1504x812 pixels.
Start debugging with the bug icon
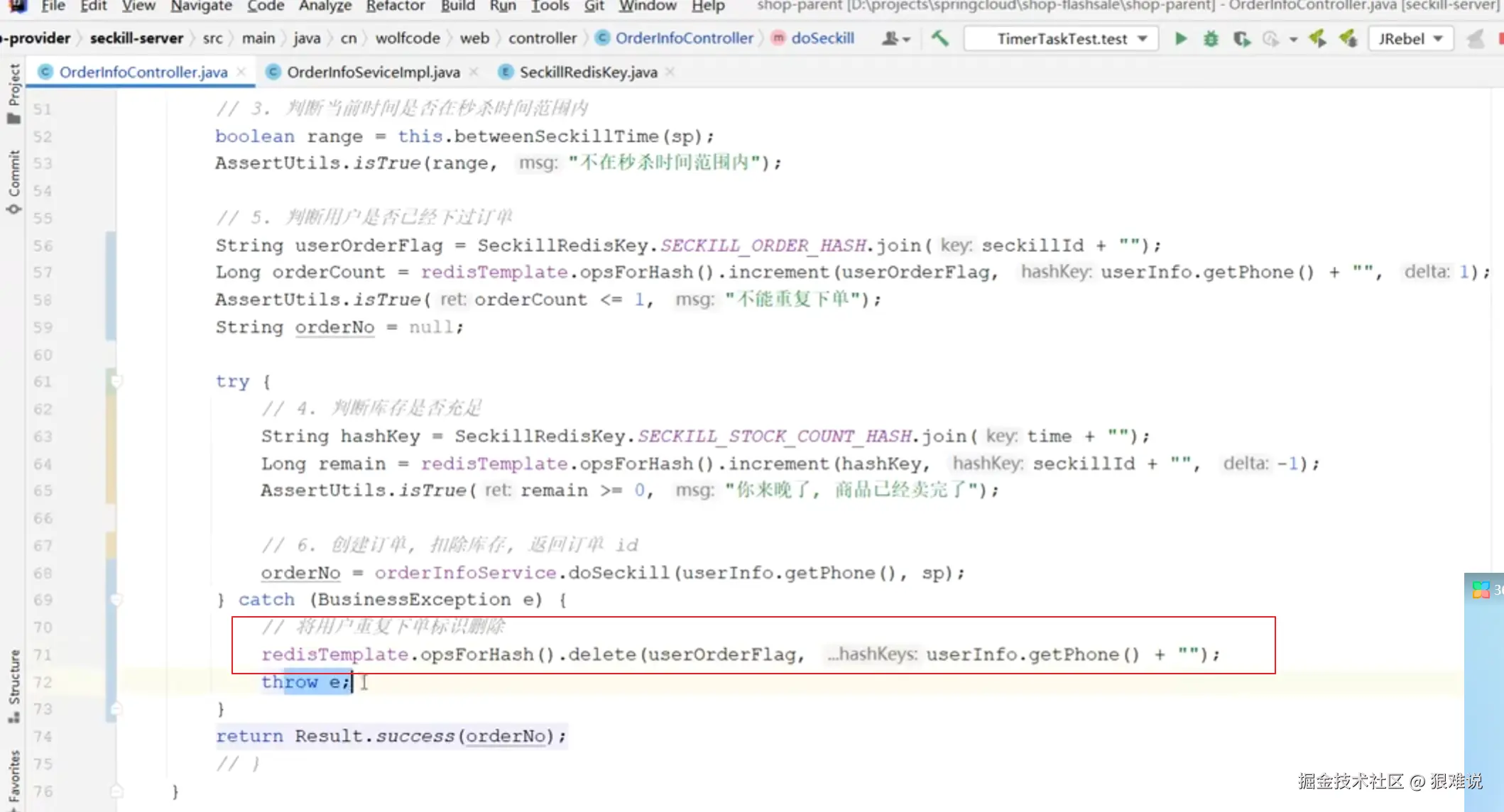(1211, 38)
